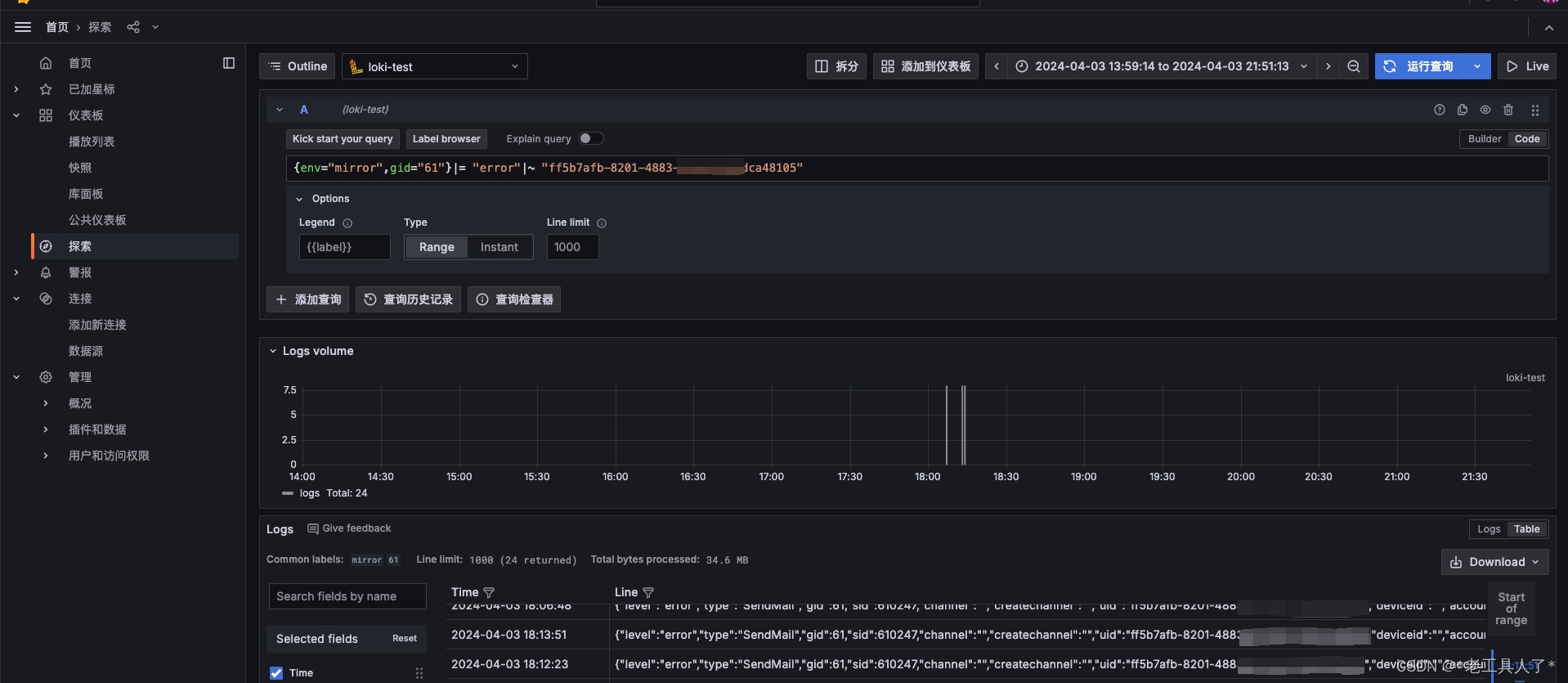Click the Legend input field

click(x=345, y=247)
